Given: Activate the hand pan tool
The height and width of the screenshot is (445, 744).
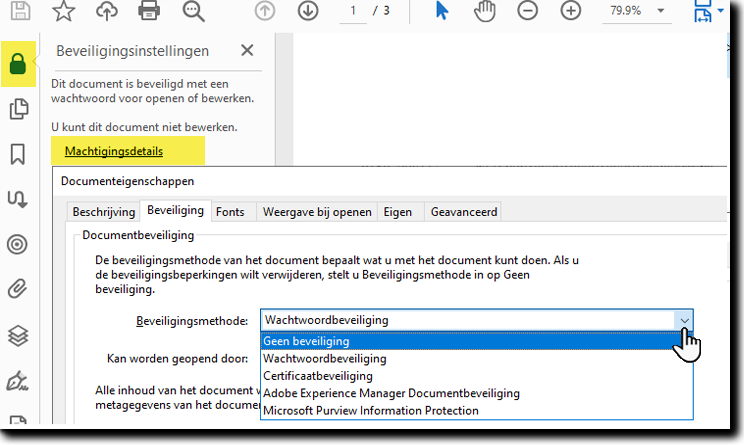Looking at the screenshot, I should click(484, 11).
